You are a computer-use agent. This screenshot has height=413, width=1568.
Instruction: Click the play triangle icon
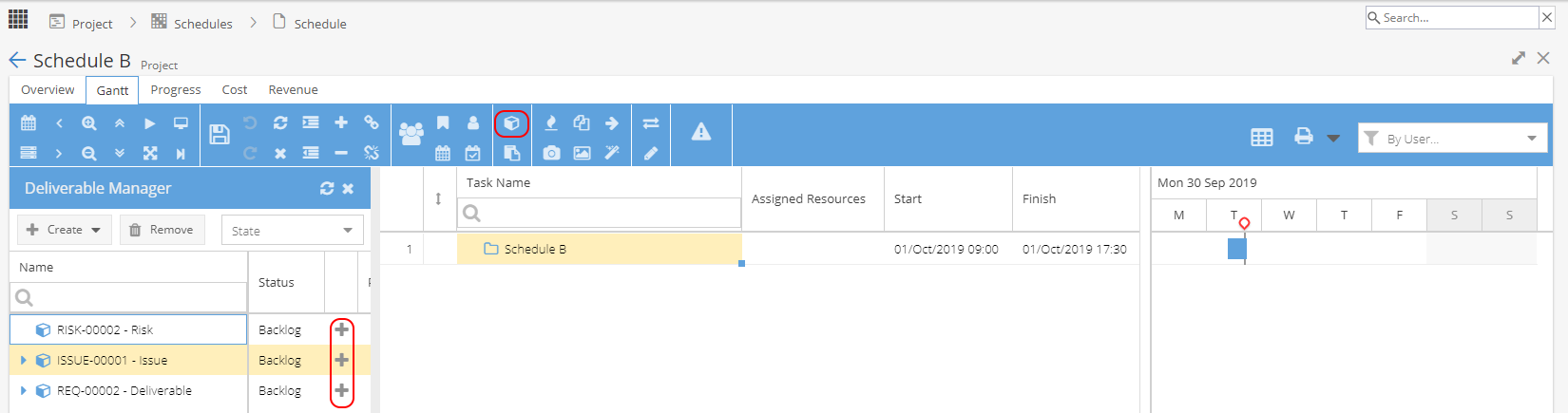(150, 123)
